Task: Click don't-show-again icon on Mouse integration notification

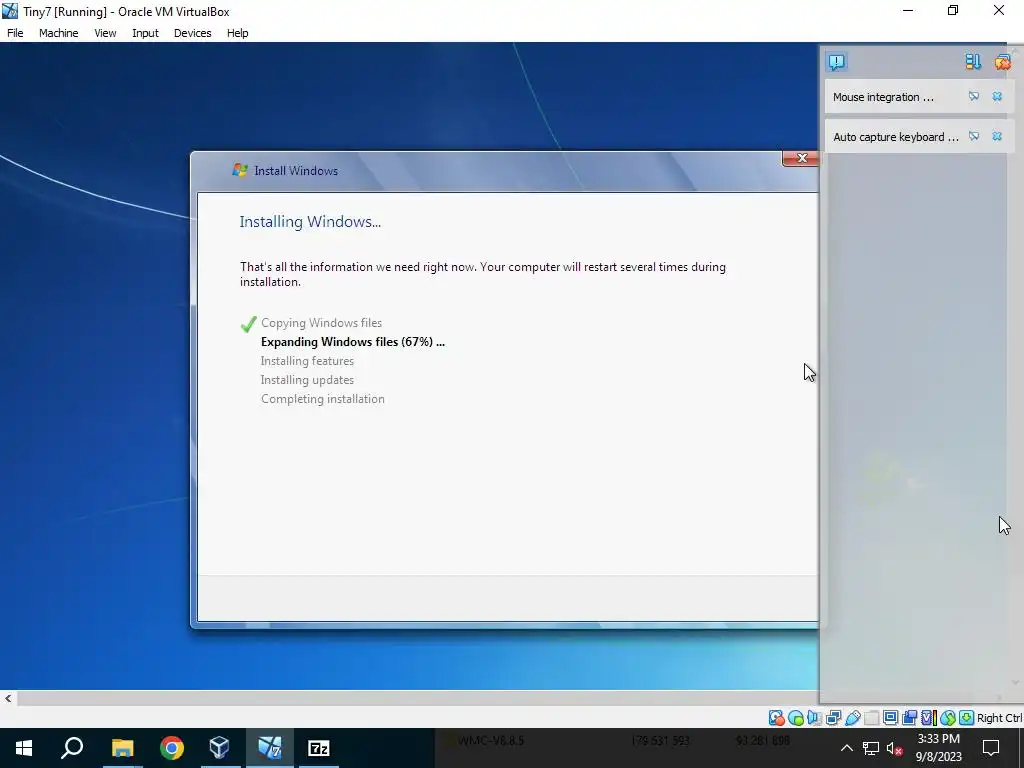Action: pyautogui.click(x=974, y=97)
